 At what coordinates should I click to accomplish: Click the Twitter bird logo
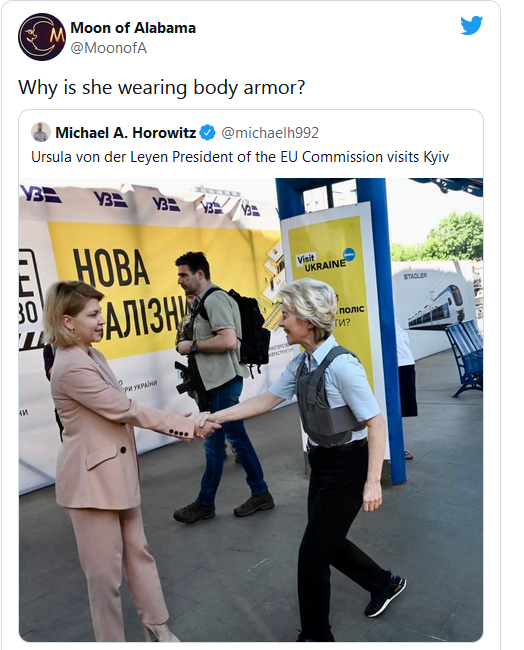click(471, 26)
